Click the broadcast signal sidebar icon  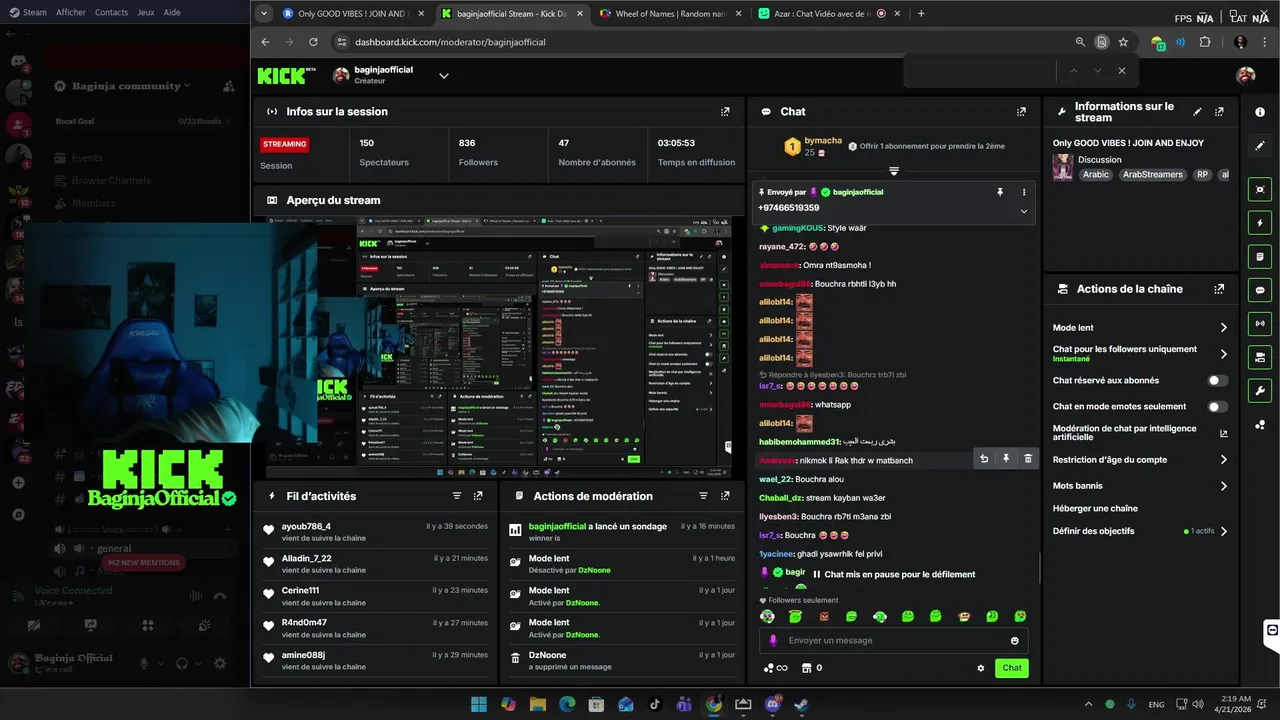[x=1260, y=323]
